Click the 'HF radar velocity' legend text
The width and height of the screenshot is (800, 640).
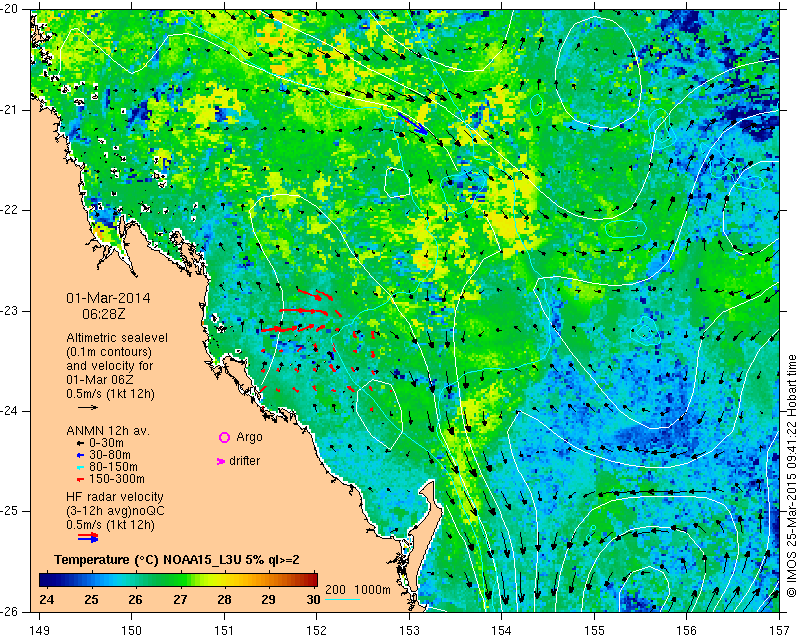tap(115, 497)
